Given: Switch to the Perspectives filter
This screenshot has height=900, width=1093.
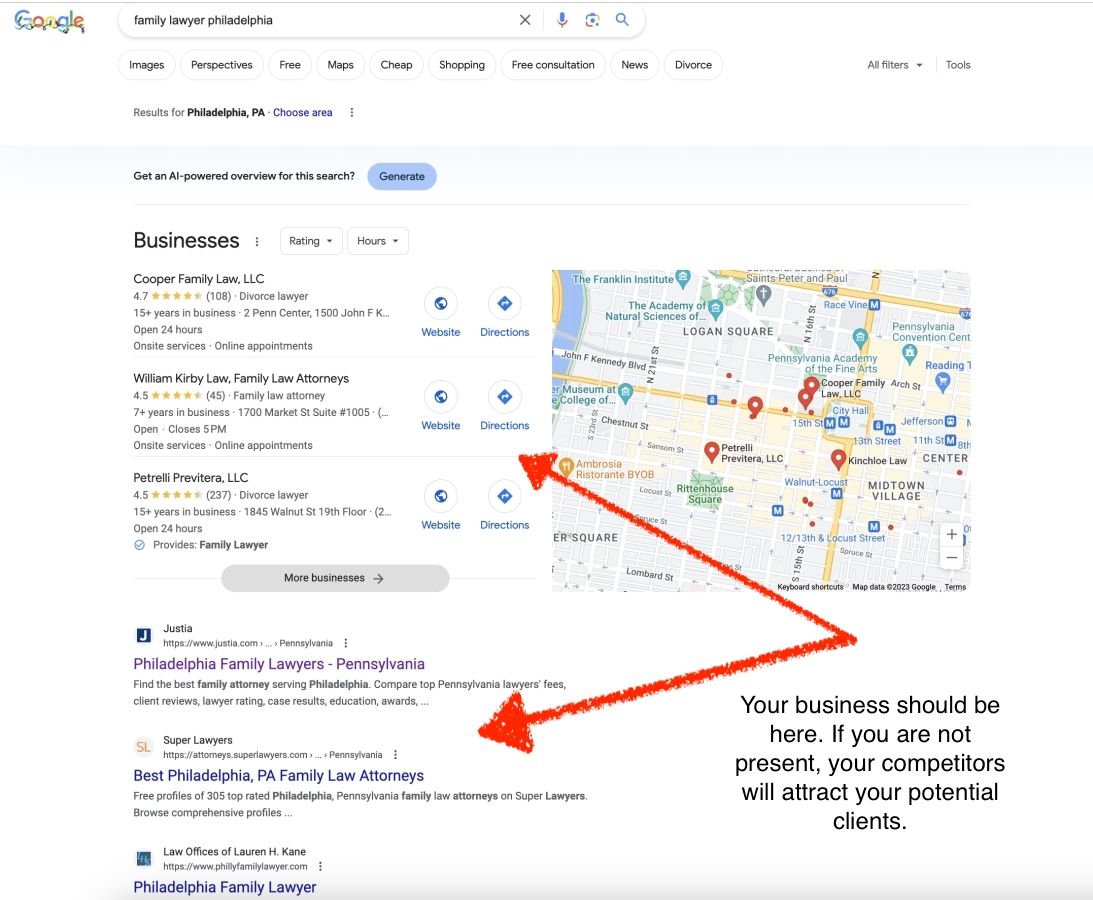Looking at the screenshot, I should point(222,65).
